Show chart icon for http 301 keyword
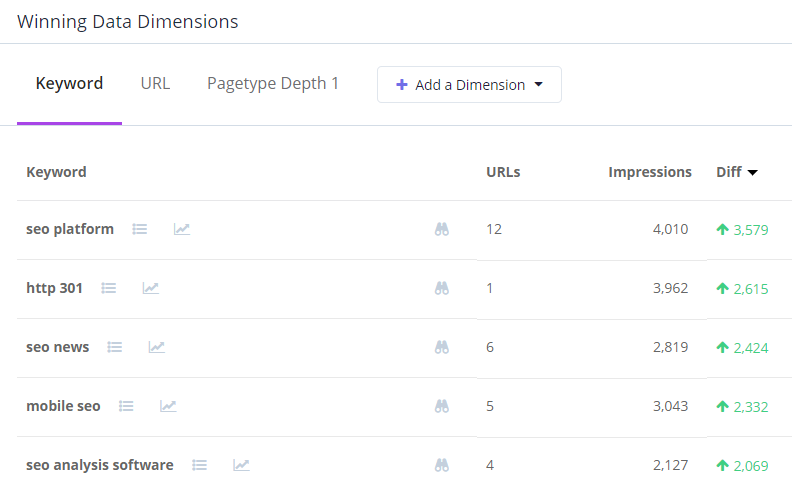 (150, 288)
